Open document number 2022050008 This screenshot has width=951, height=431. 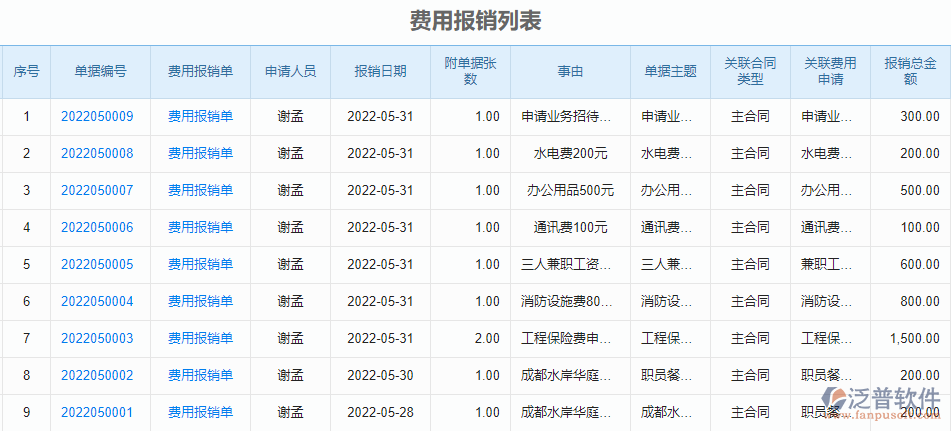click(x=97, y=153)
